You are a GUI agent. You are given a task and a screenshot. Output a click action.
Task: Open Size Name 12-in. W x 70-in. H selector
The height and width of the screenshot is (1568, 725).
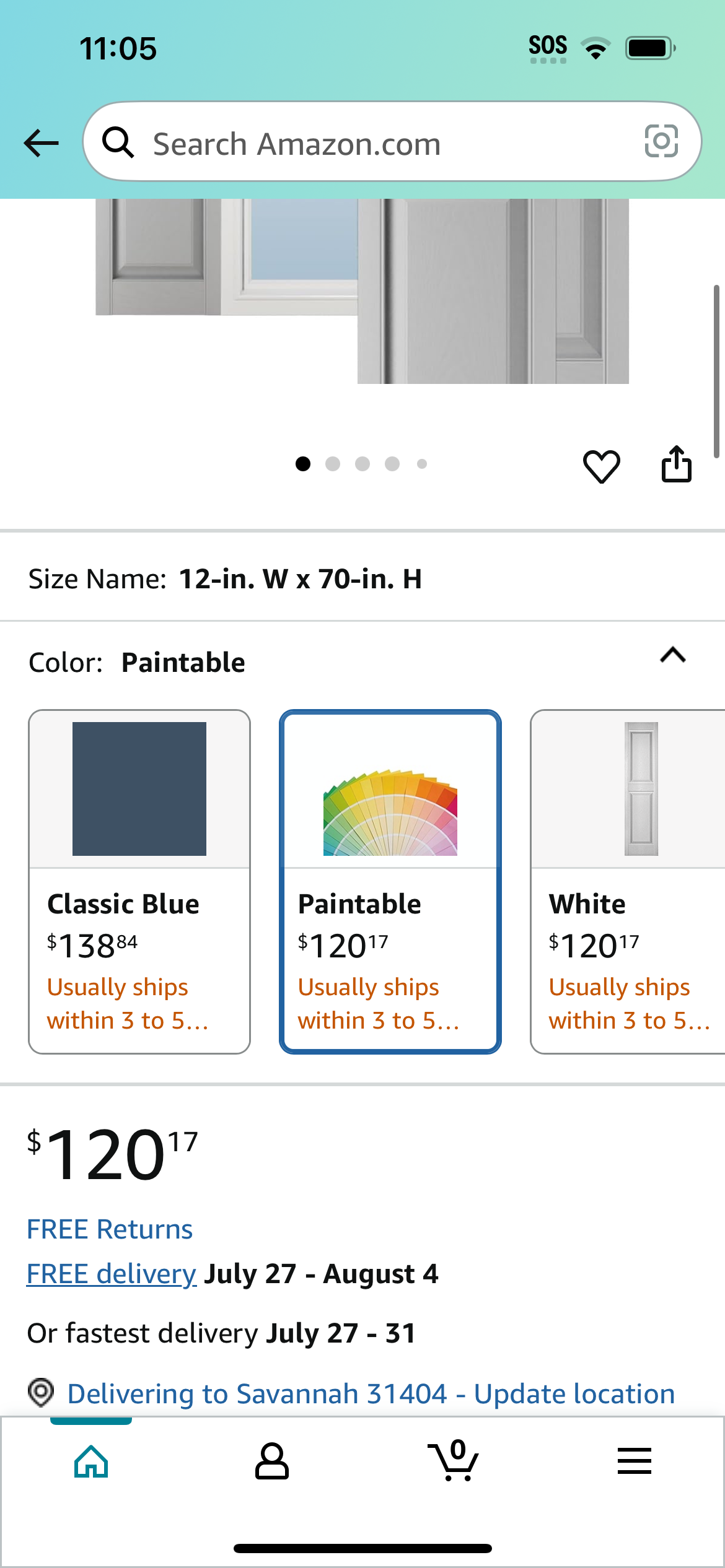362,579
